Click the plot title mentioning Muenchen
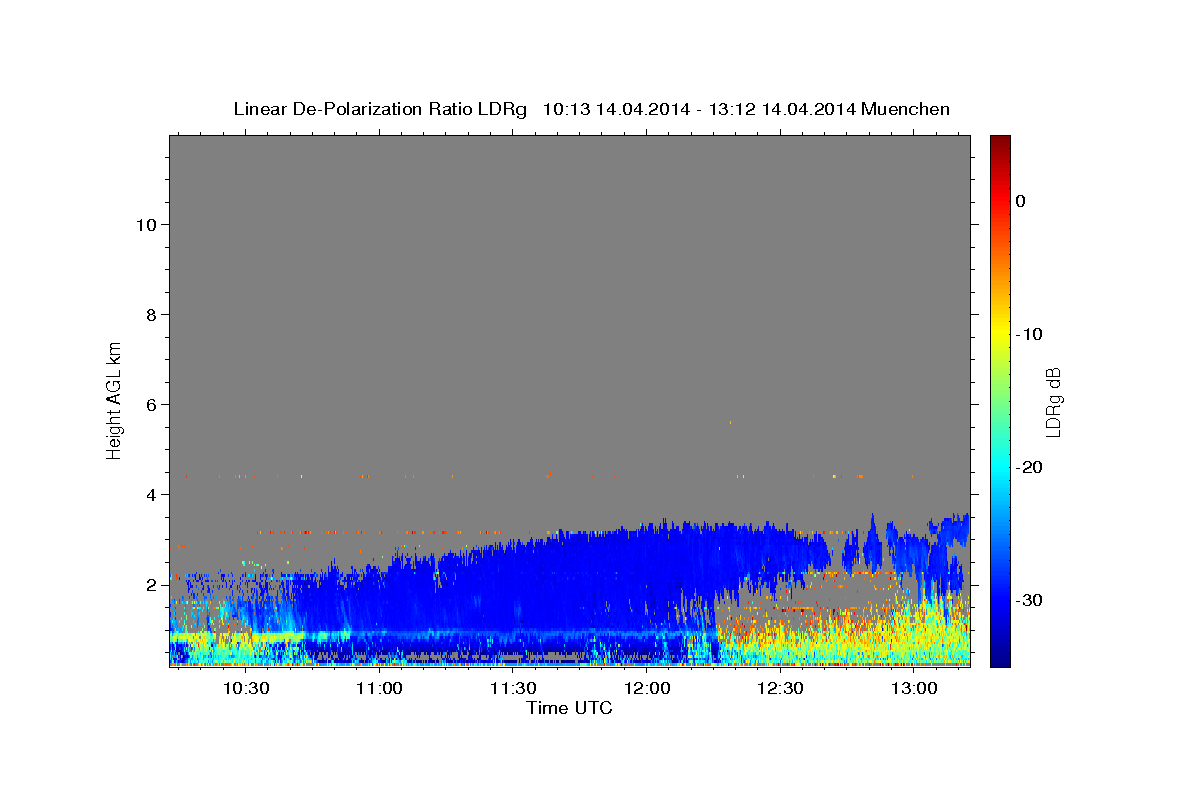Screen dimensions: 1200x800 pyautogui.click(x=591, y=109)
